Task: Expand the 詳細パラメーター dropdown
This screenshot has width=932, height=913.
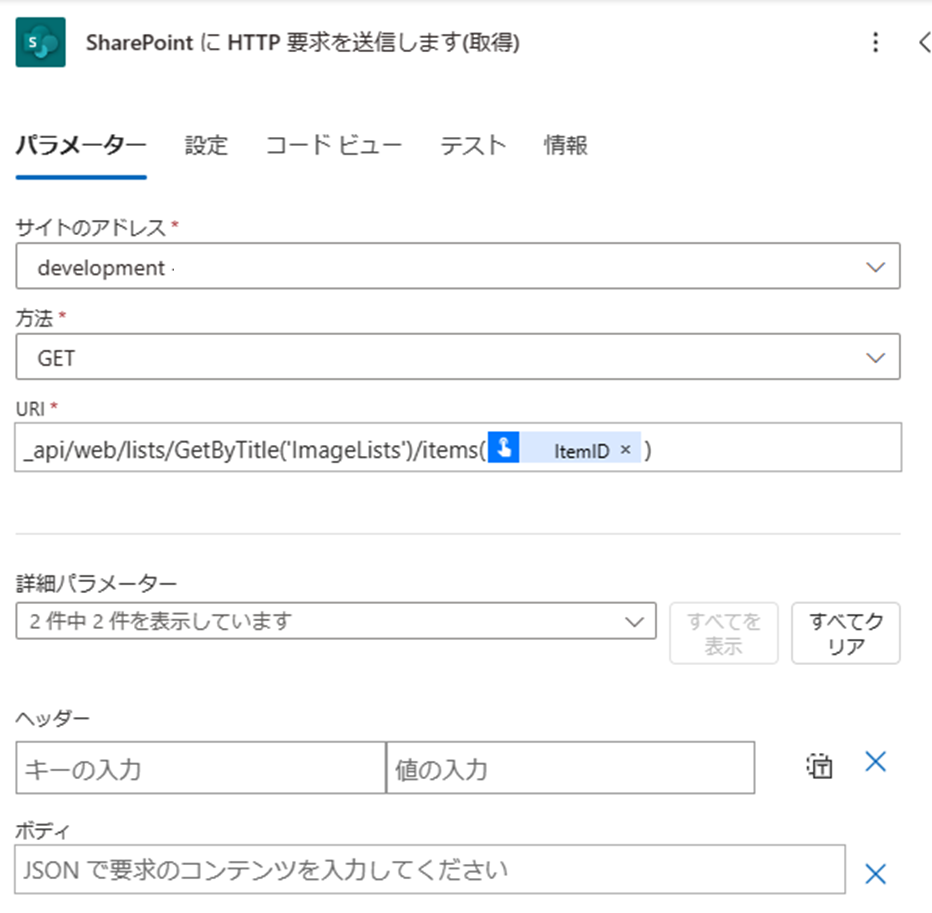Action: pos(336,621)
